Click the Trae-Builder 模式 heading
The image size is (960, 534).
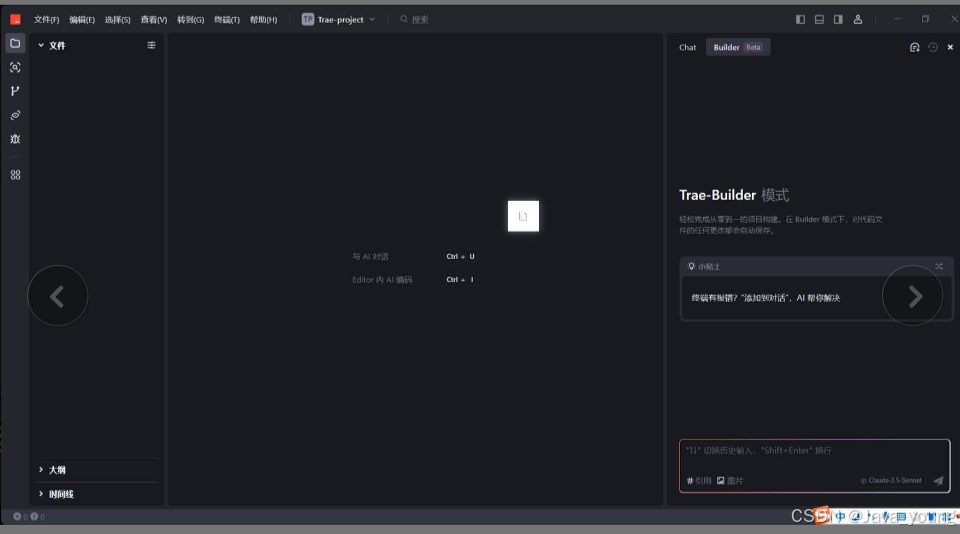734,195
